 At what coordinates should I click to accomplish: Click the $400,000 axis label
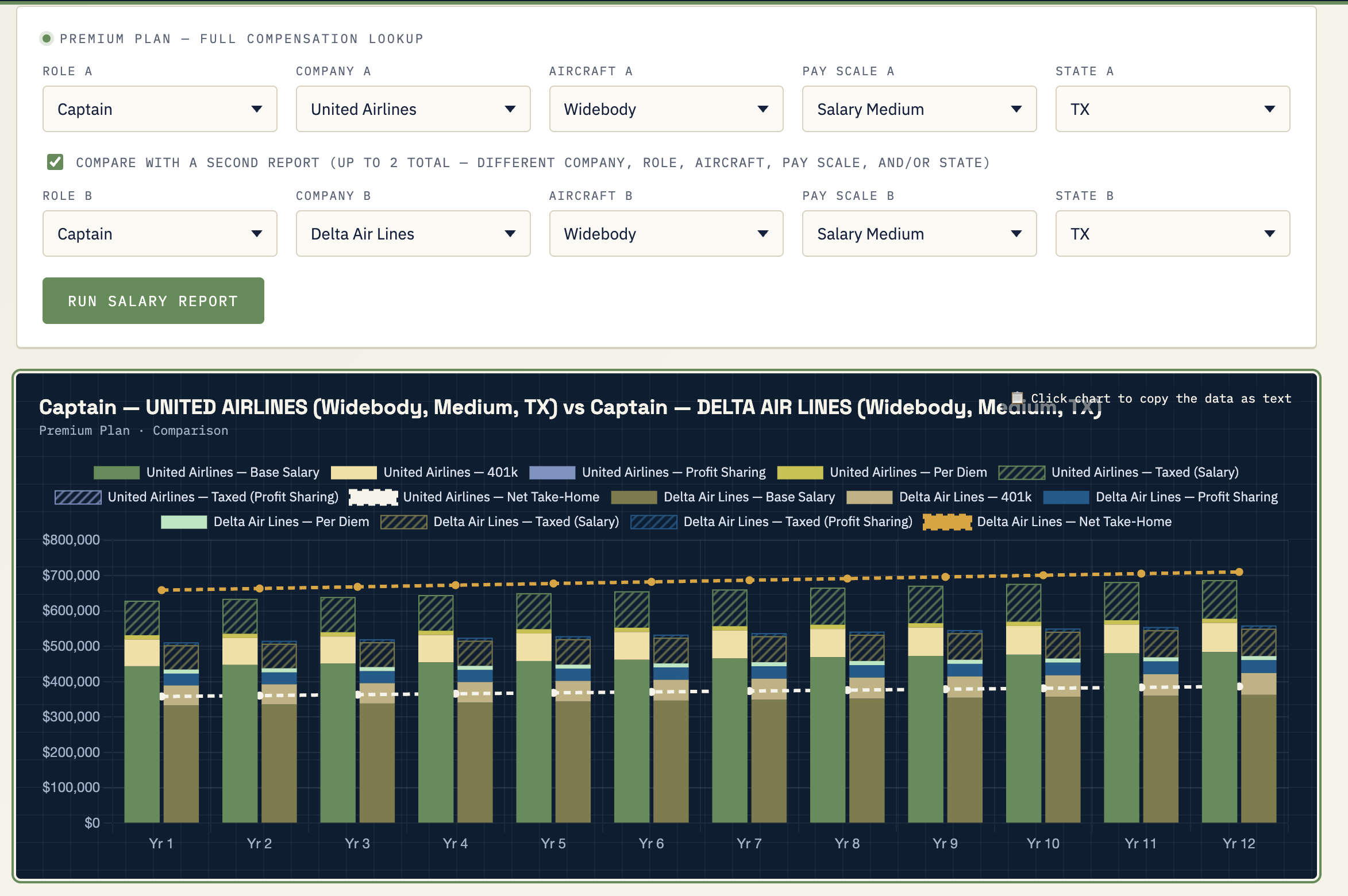71,682
